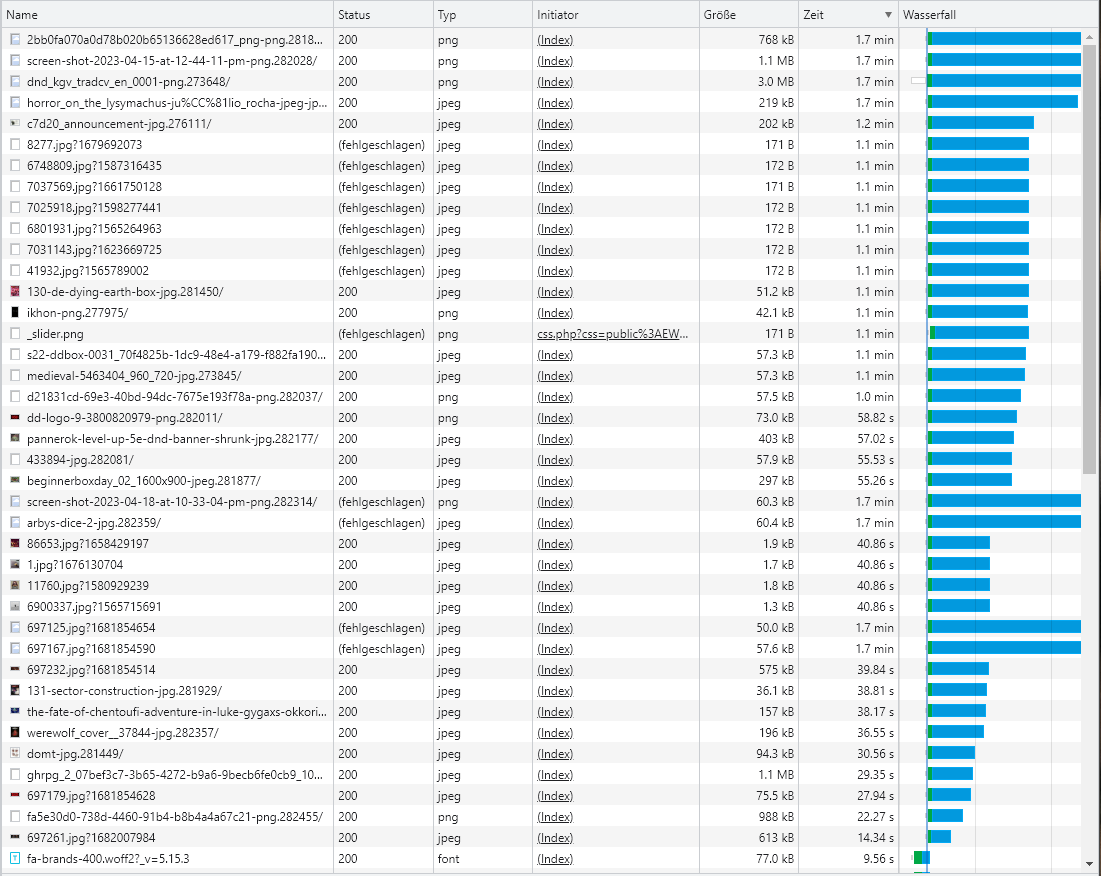Sort by Name column header
The width and height of the screenshot is (1101, 876).
coord(167,15)
